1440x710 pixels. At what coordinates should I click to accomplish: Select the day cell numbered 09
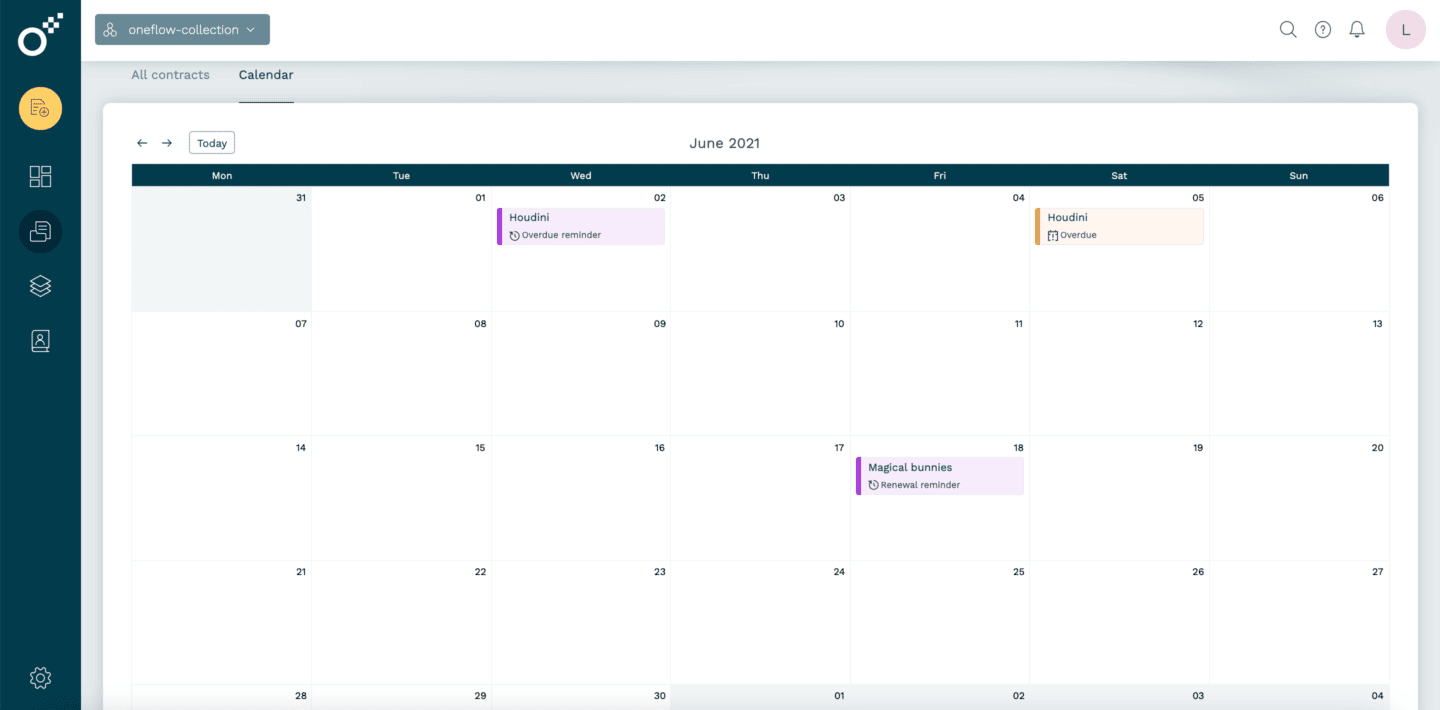[x=581, y=373]
